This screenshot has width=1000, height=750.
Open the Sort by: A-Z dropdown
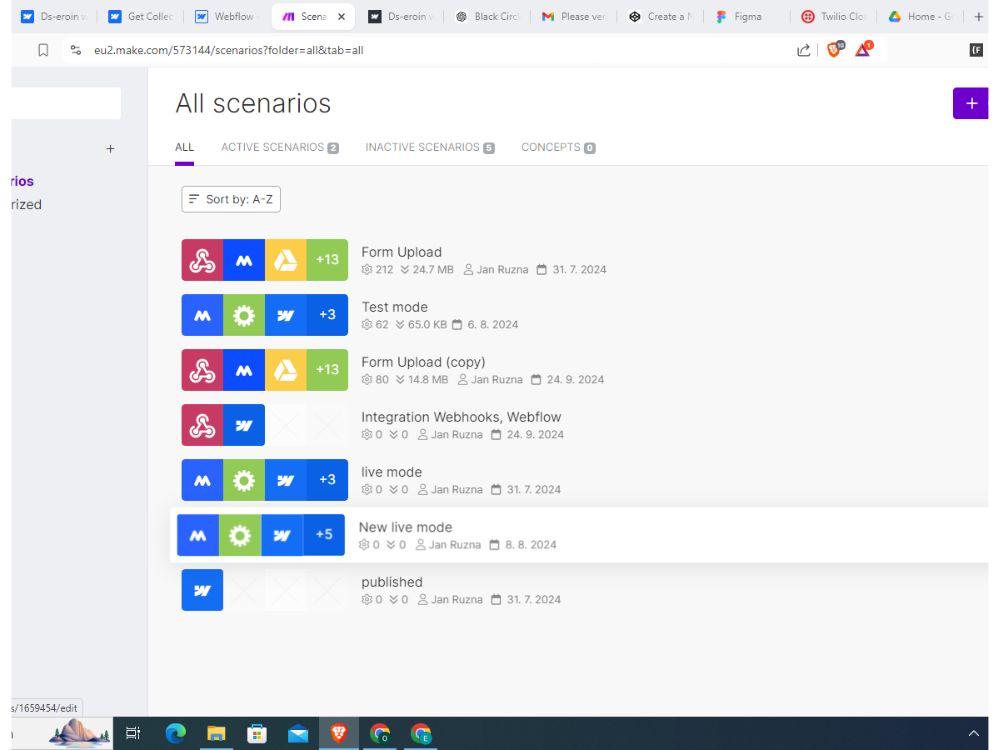[231, 199]
